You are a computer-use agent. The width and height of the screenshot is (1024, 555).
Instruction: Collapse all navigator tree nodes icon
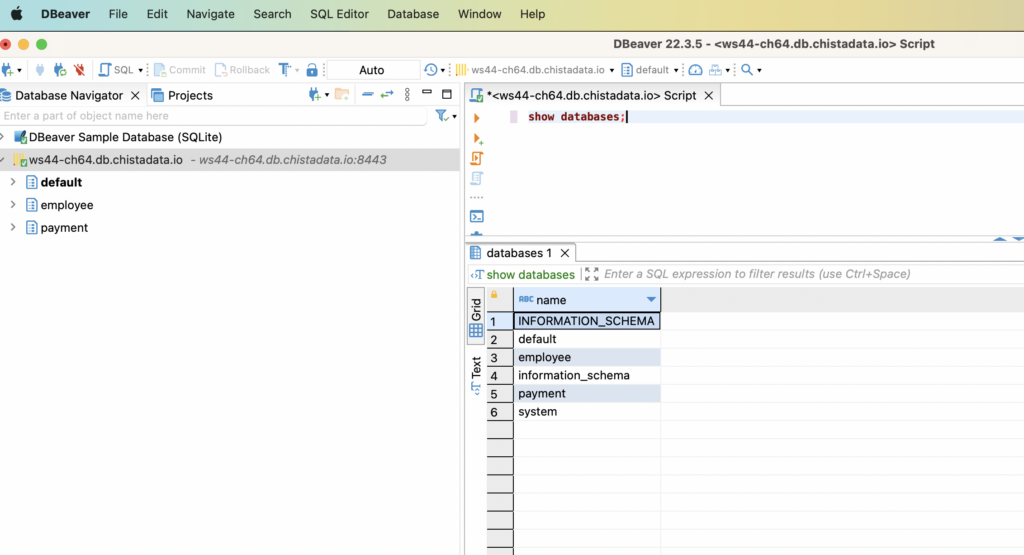(368, 95)
